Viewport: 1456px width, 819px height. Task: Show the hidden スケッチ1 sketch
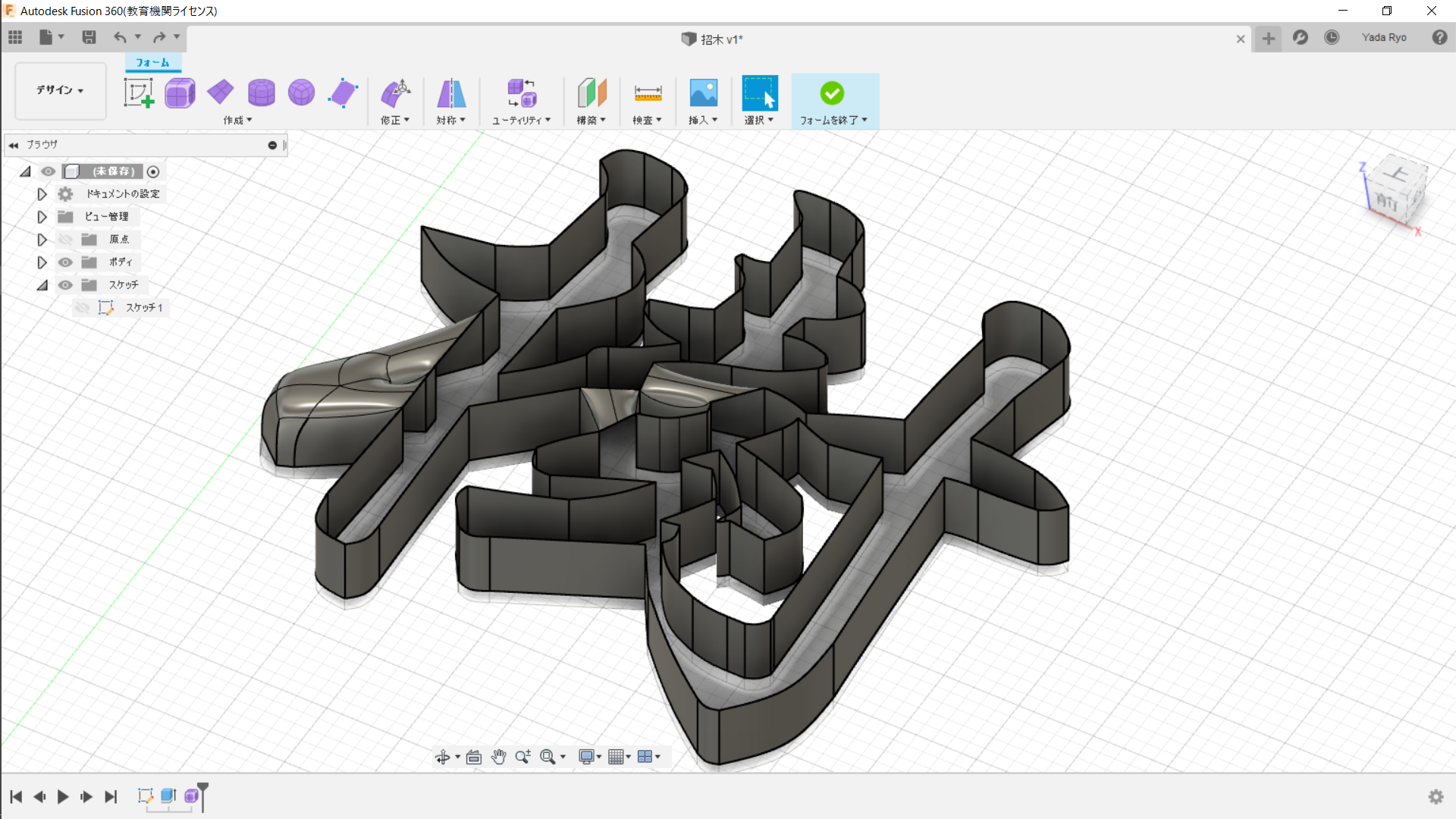83,308
